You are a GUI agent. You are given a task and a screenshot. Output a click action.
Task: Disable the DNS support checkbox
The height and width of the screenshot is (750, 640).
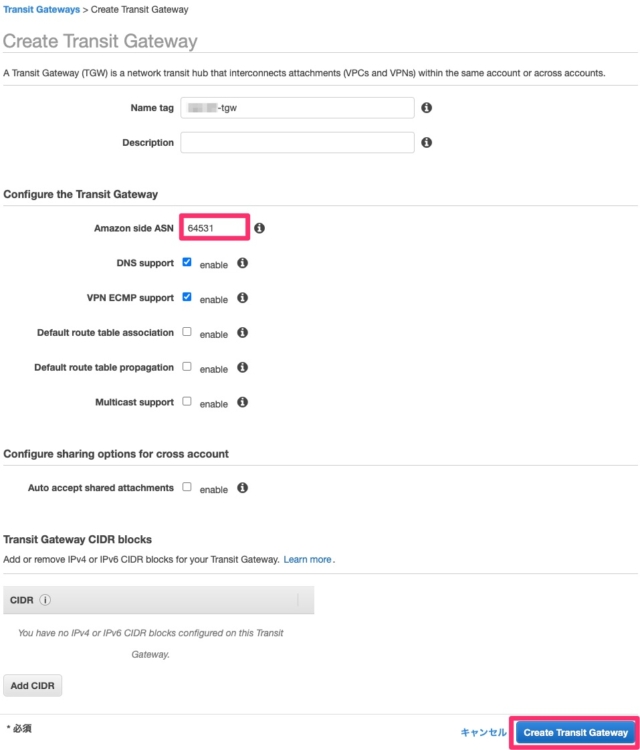point(187,262)
